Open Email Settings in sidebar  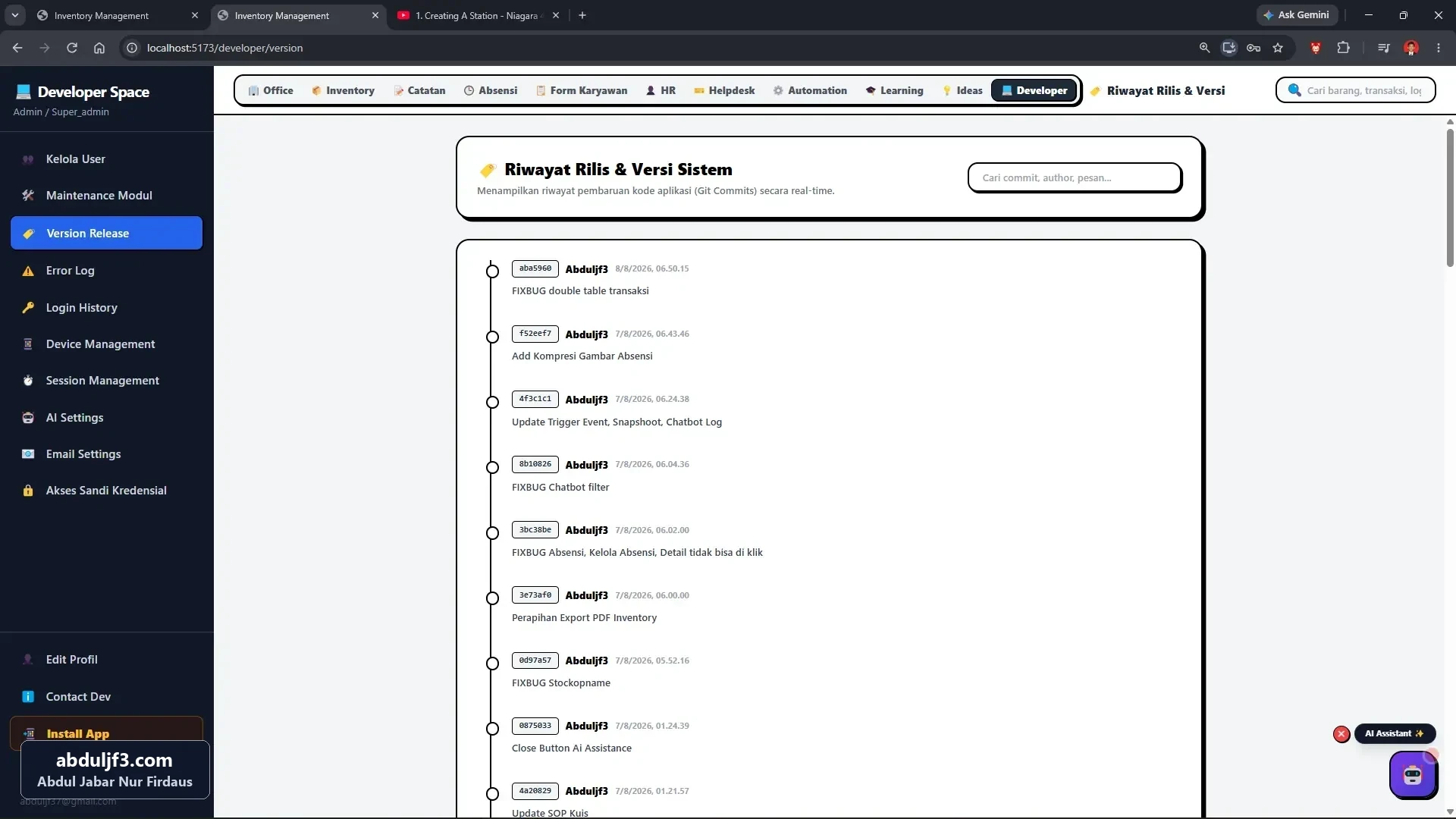pyautogui.click(x=106, y=454)
